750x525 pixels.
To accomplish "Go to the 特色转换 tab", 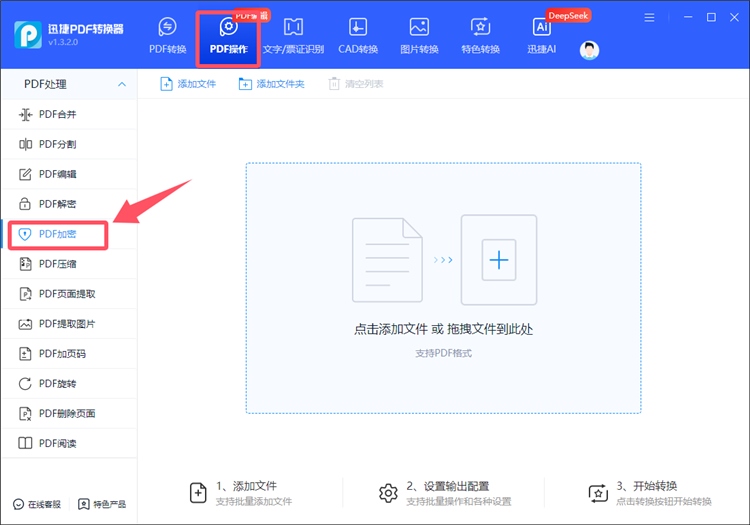I will tap(480, 35).
